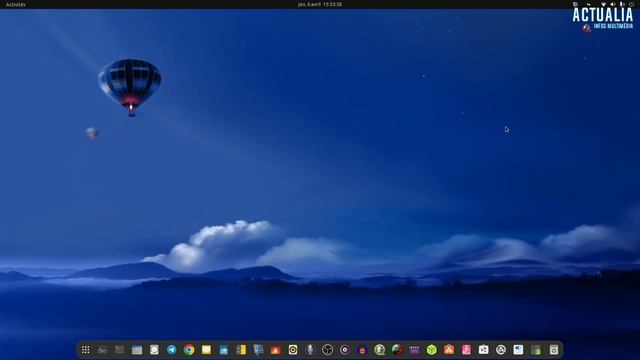Open the Files folder icon in dock
This screenshot has width=640, height=360.
137,350
